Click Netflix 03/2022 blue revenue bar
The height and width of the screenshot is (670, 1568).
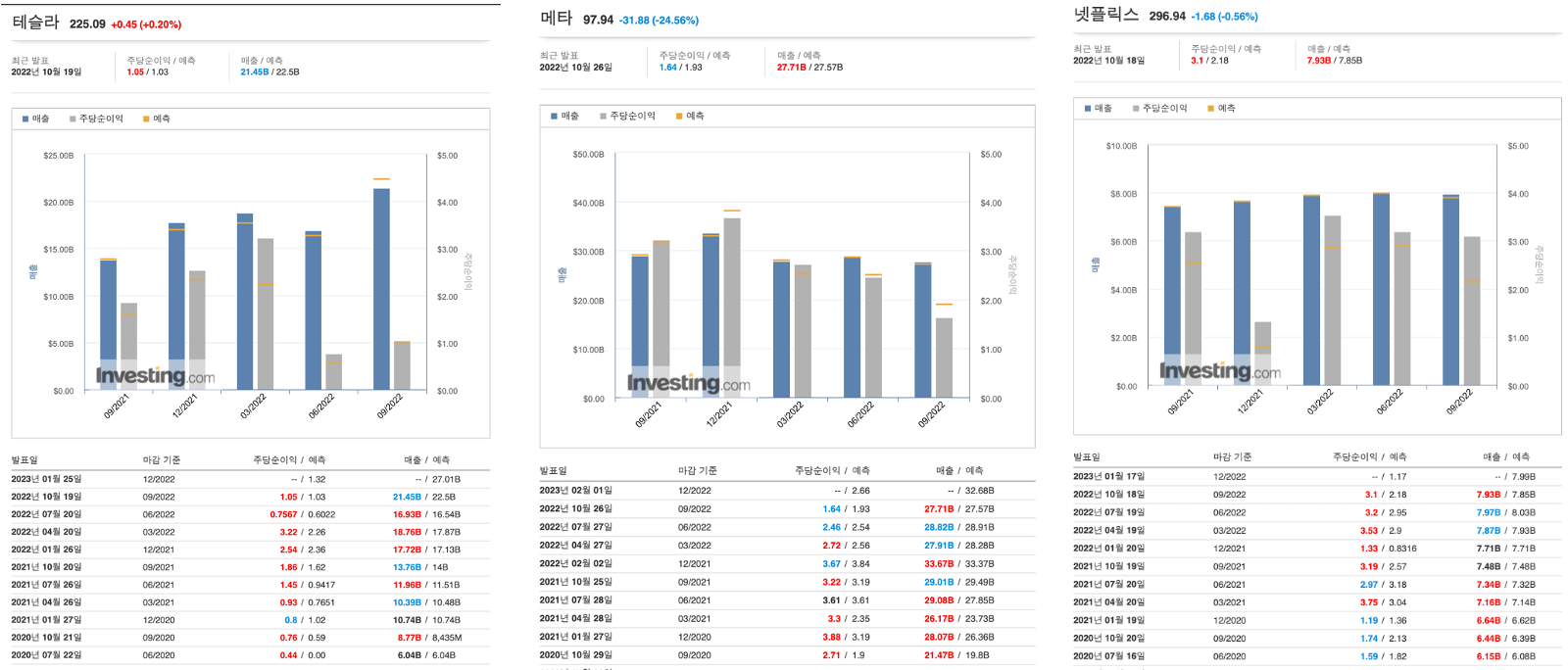pos(1311,290)
